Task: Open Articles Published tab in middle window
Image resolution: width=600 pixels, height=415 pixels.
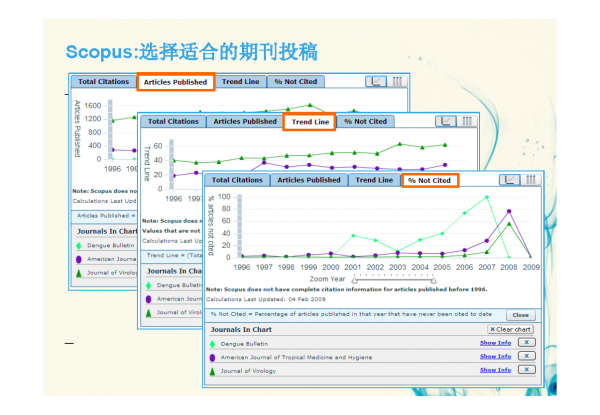Action: coord(245,122)
